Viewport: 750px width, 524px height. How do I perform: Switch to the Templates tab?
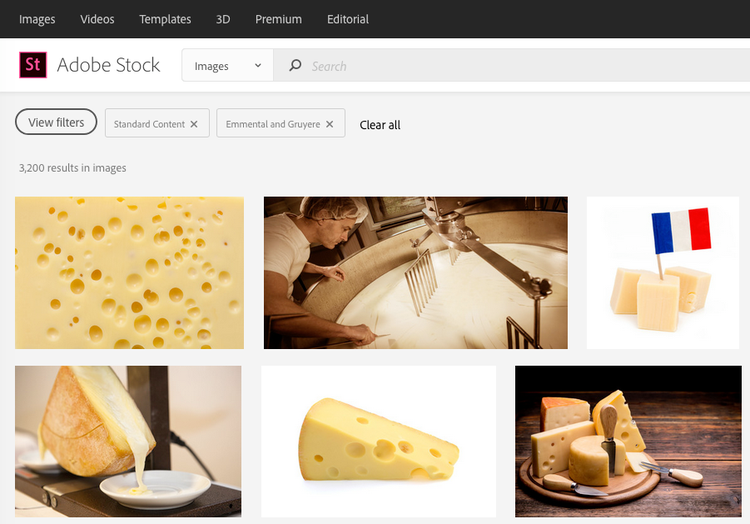[x=165, y=19]
